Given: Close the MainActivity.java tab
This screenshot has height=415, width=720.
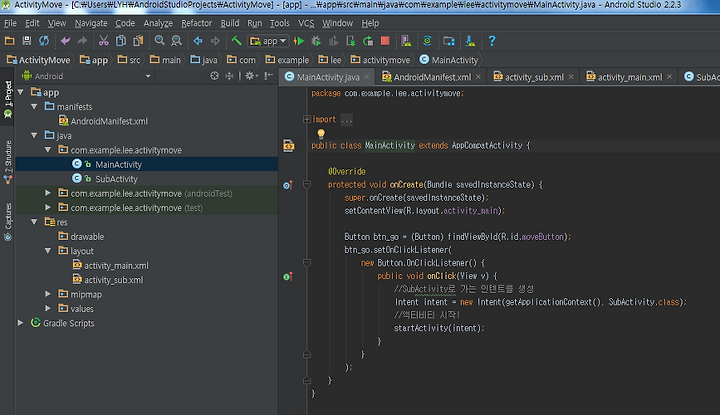Looking at the screenshot, I should click(x=367, y=77).
